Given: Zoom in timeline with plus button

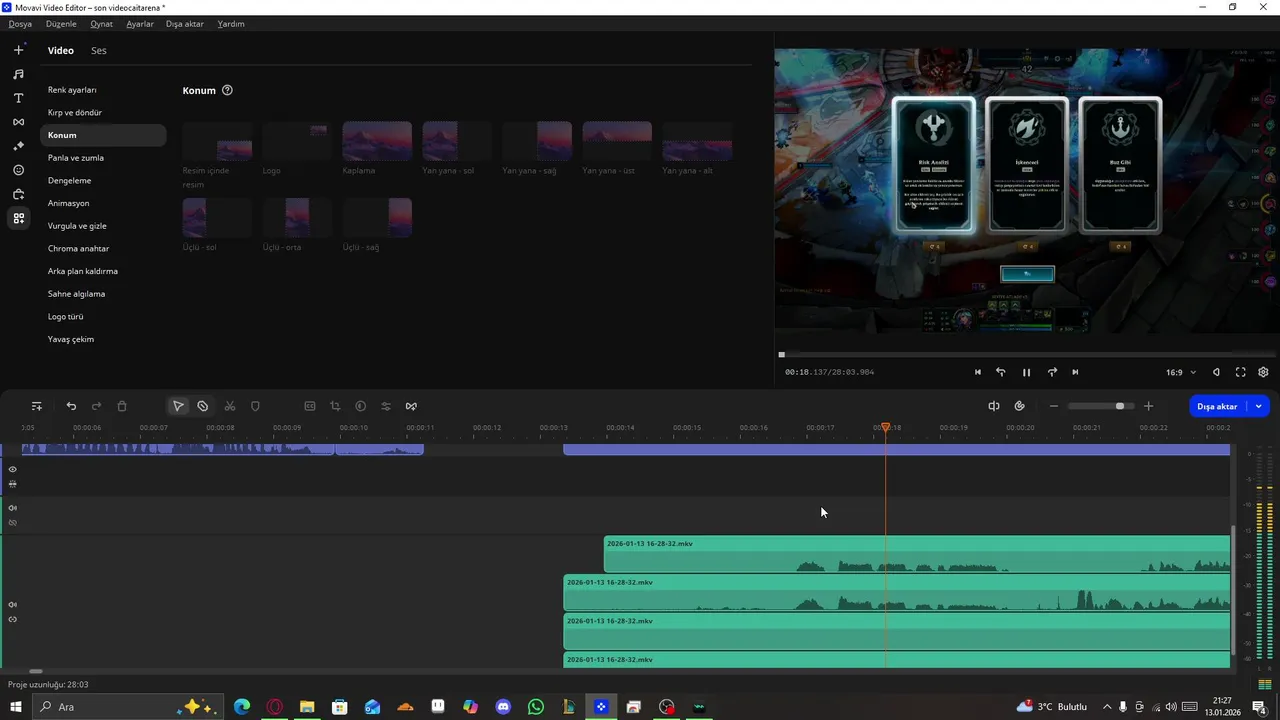Looking at the screenshot, I should pos(1148,406).
